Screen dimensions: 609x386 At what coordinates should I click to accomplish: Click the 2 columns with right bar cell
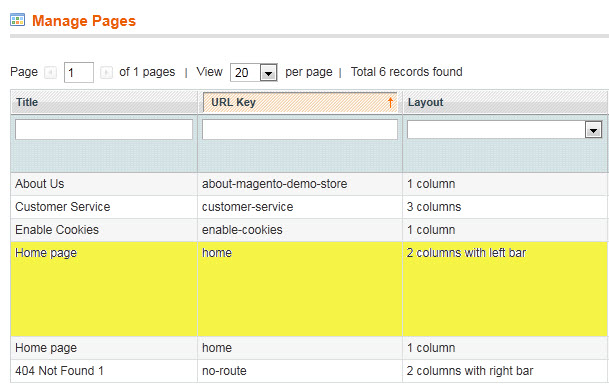pos(506,370)
